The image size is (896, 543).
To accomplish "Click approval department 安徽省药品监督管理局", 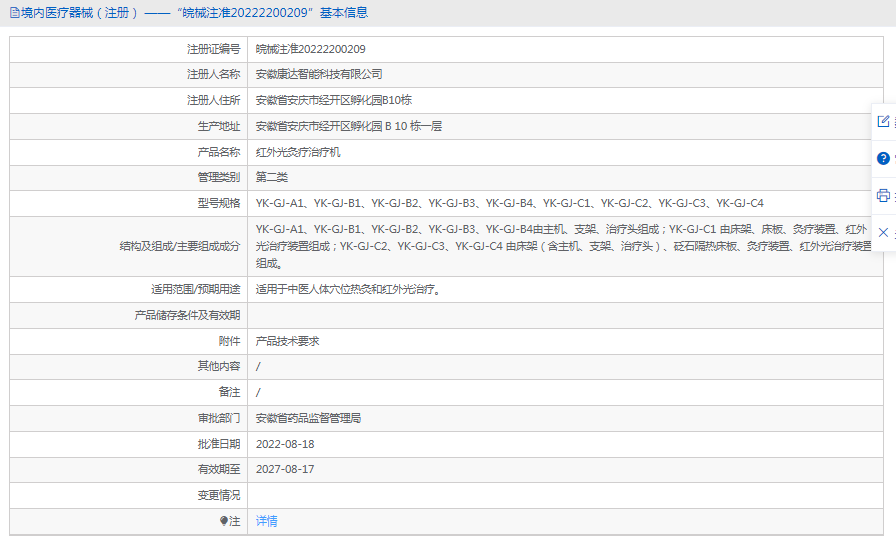I will point(308,418).
